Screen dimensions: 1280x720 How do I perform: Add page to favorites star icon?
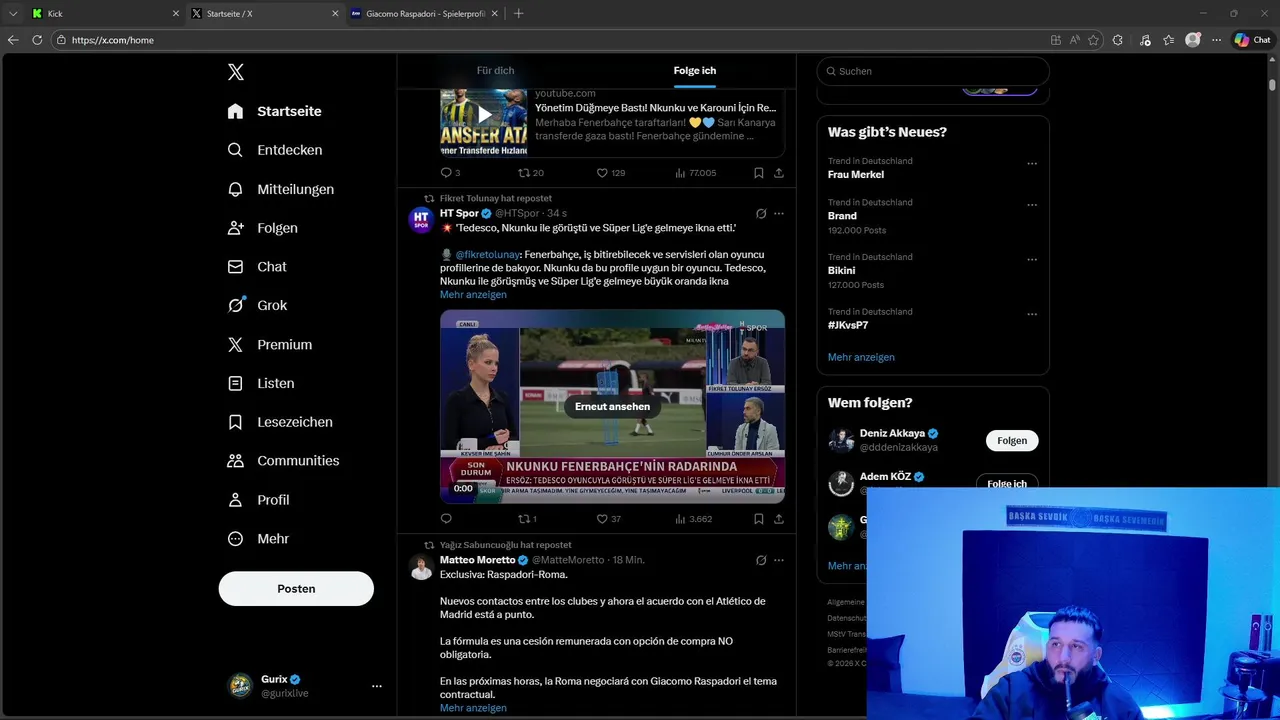pos(1094,40)
